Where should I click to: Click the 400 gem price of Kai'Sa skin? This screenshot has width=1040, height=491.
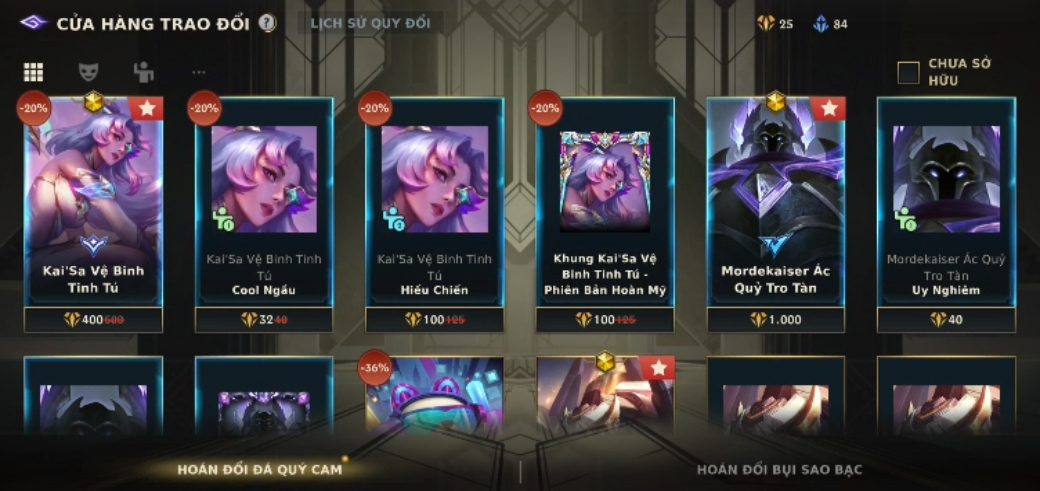coord(94,320)
